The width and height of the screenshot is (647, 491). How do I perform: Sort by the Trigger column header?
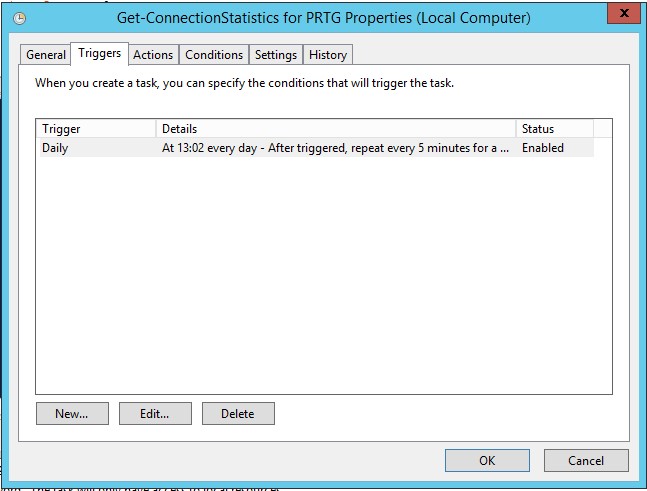point(96,129)
